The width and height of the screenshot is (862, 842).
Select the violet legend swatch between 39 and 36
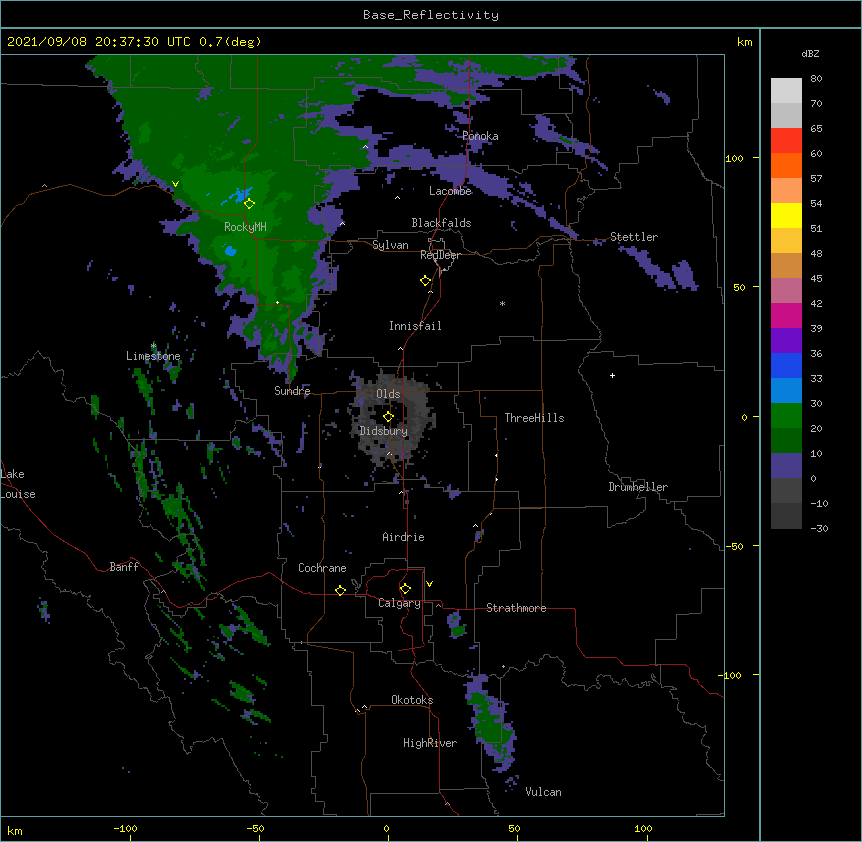(x=786, y=341)
